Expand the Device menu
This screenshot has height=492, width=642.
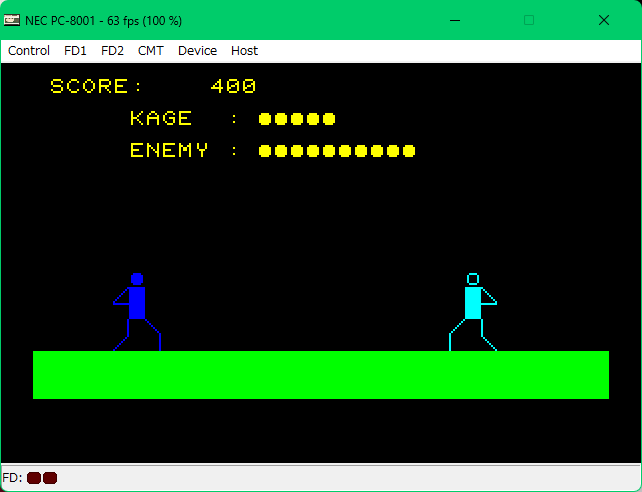[197, 50]
